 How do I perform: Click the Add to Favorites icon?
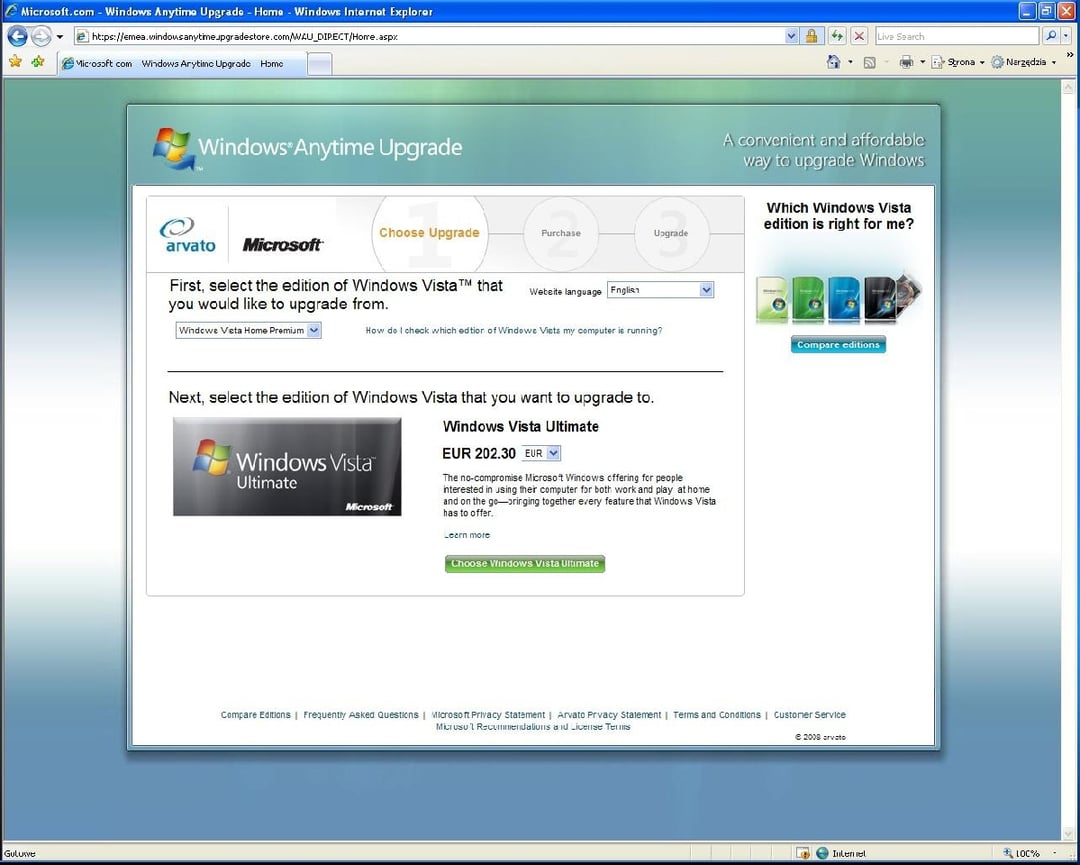click(x=36, y=62)
